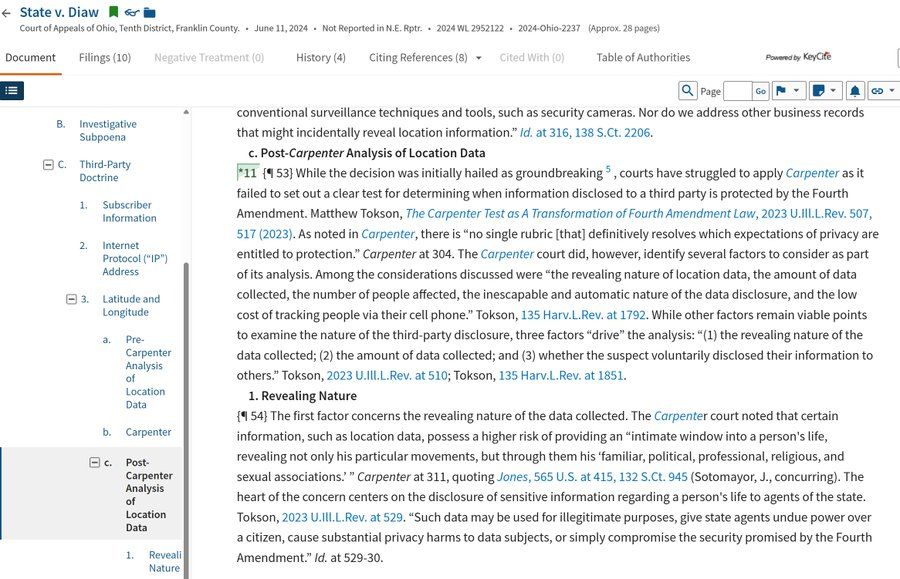This screenshot has height=579, width=900.
Task: Open the search within document magnifier
Action: click(x=687, y=91)
